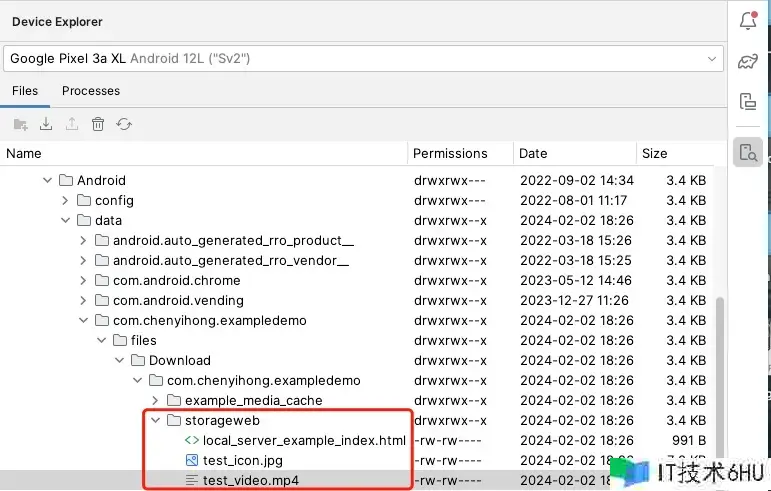Click the vertical scrollbar in file list
This screenshot has height=491, width=771.
click(x=719, y=380)
